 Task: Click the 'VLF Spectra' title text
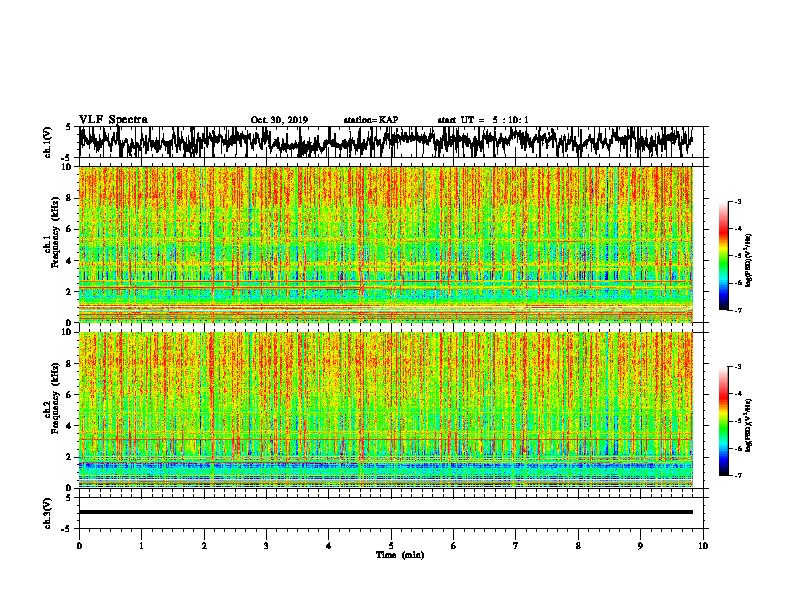(113, 119)
